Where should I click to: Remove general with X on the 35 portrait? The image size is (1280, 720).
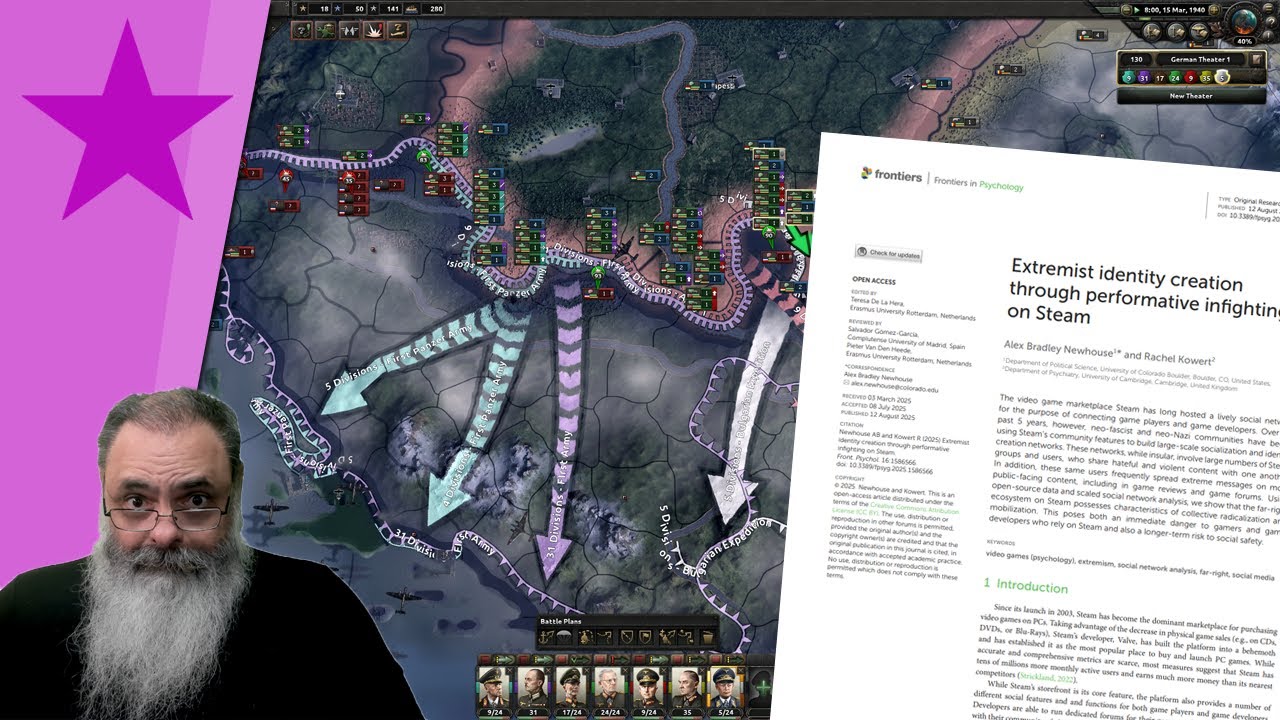pyautogui.click(x=702, y=671)
